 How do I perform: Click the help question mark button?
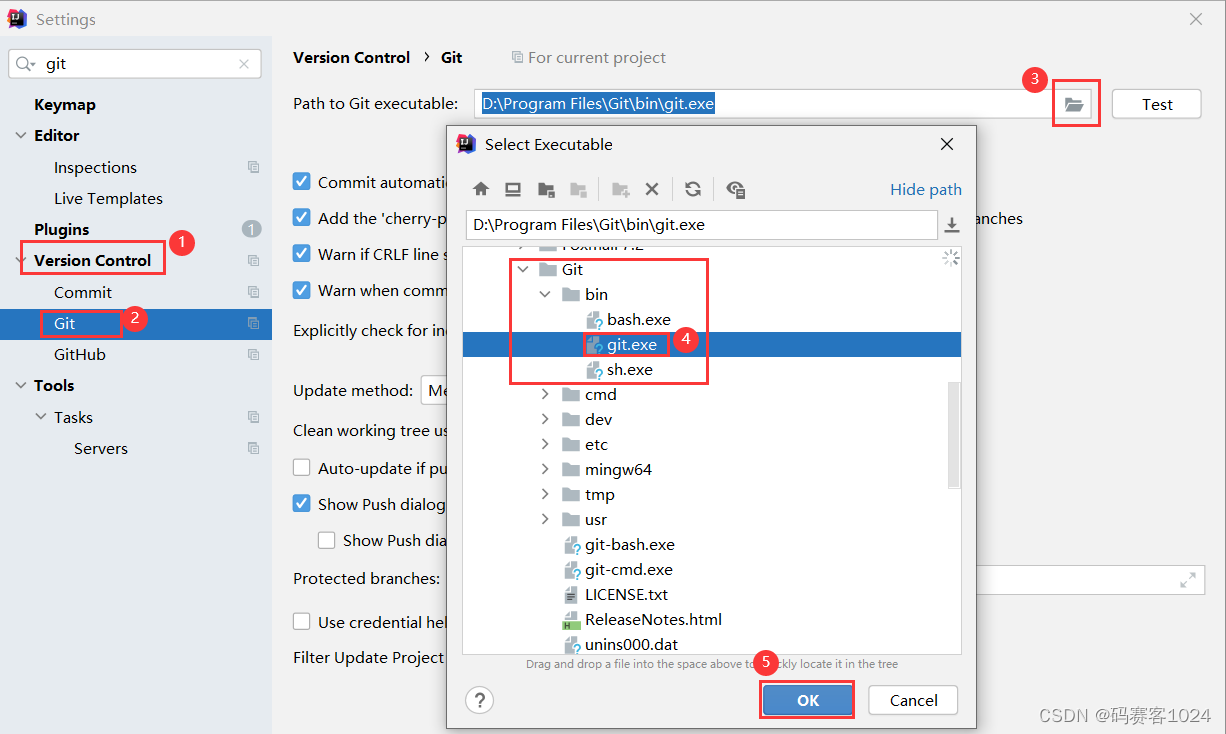(x=480, y=700)
